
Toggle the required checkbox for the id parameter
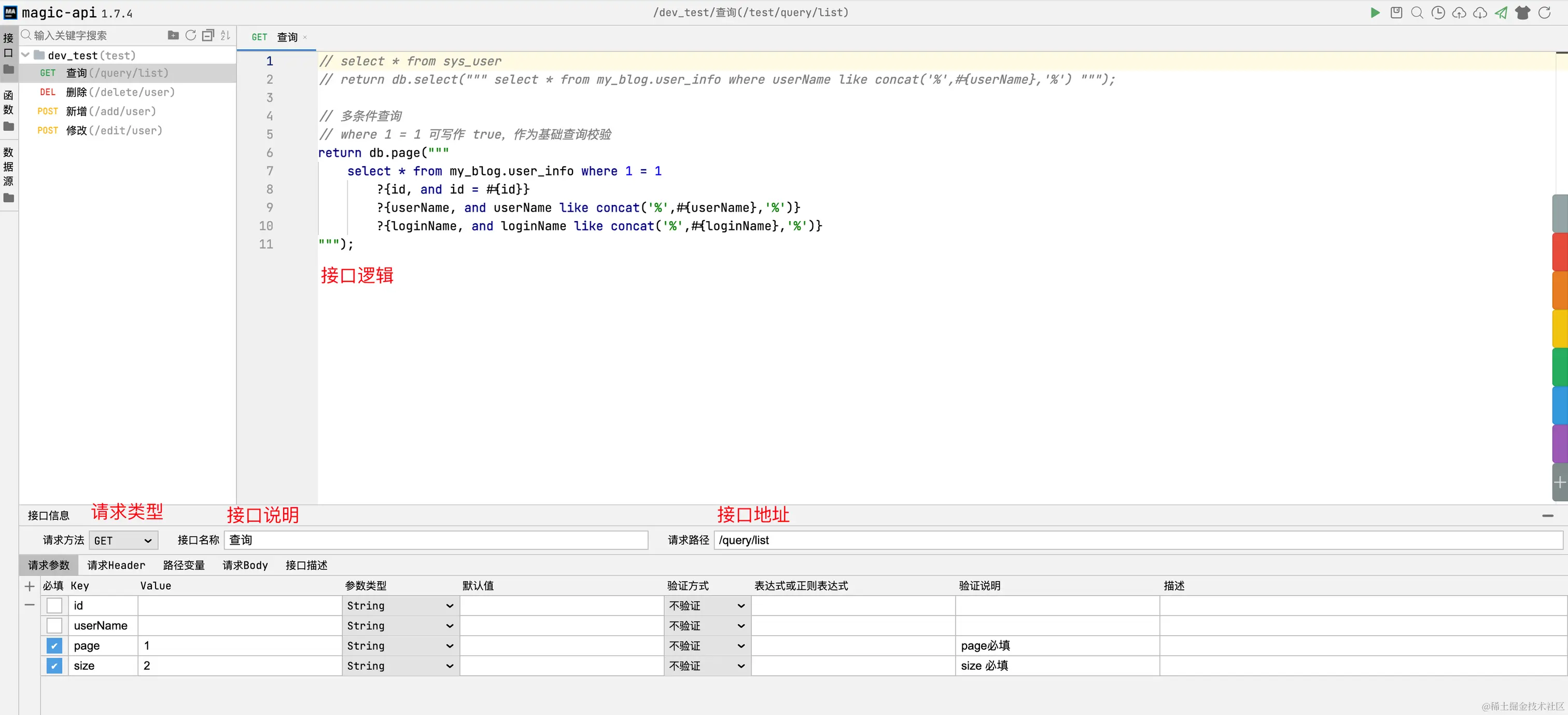click(54, 606)
